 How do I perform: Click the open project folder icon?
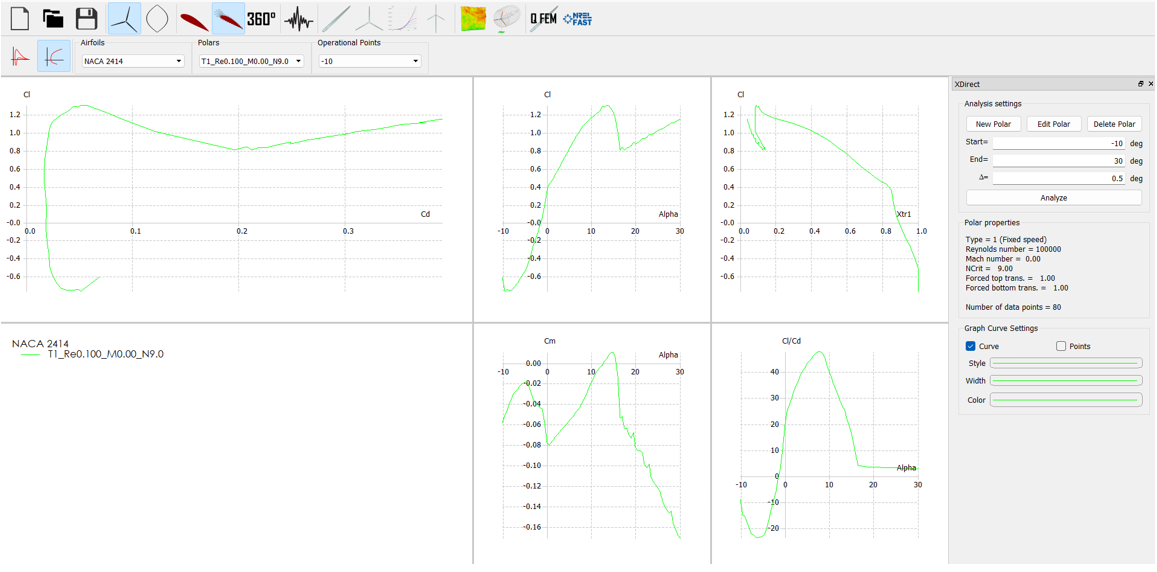click(x=53, y=18)
